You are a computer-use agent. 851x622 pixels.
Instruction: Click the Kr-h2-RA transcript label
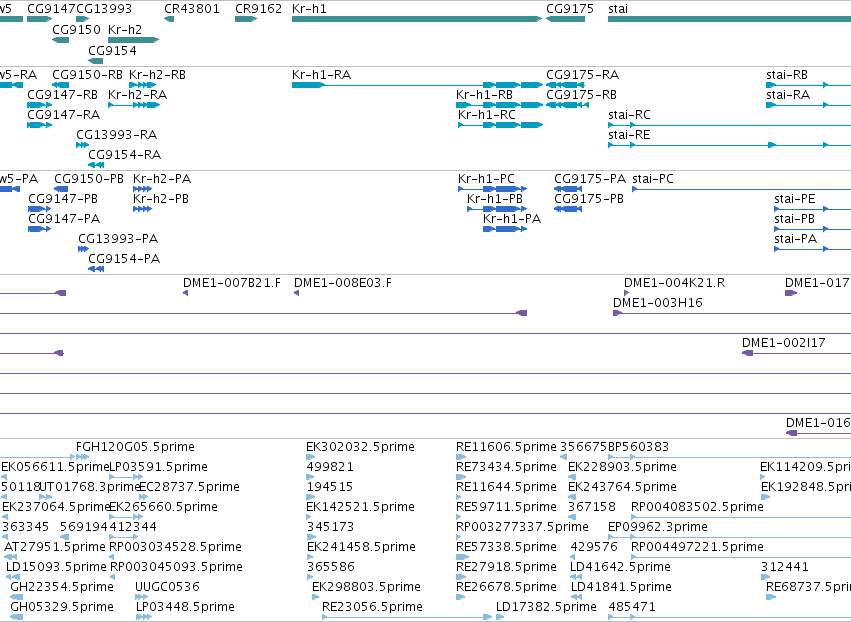pyautogui.click(x=137, y=94)
